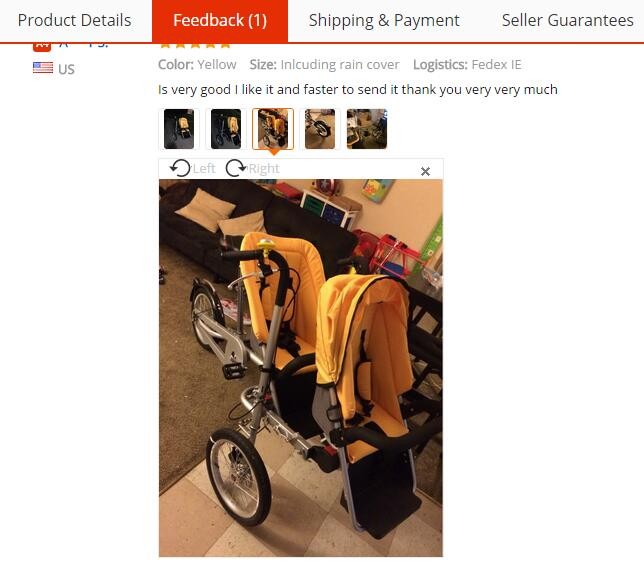The height and width of the screenshot is (566, 644).
Task: Open the second review thumbnail
Action: coord(226,129)
